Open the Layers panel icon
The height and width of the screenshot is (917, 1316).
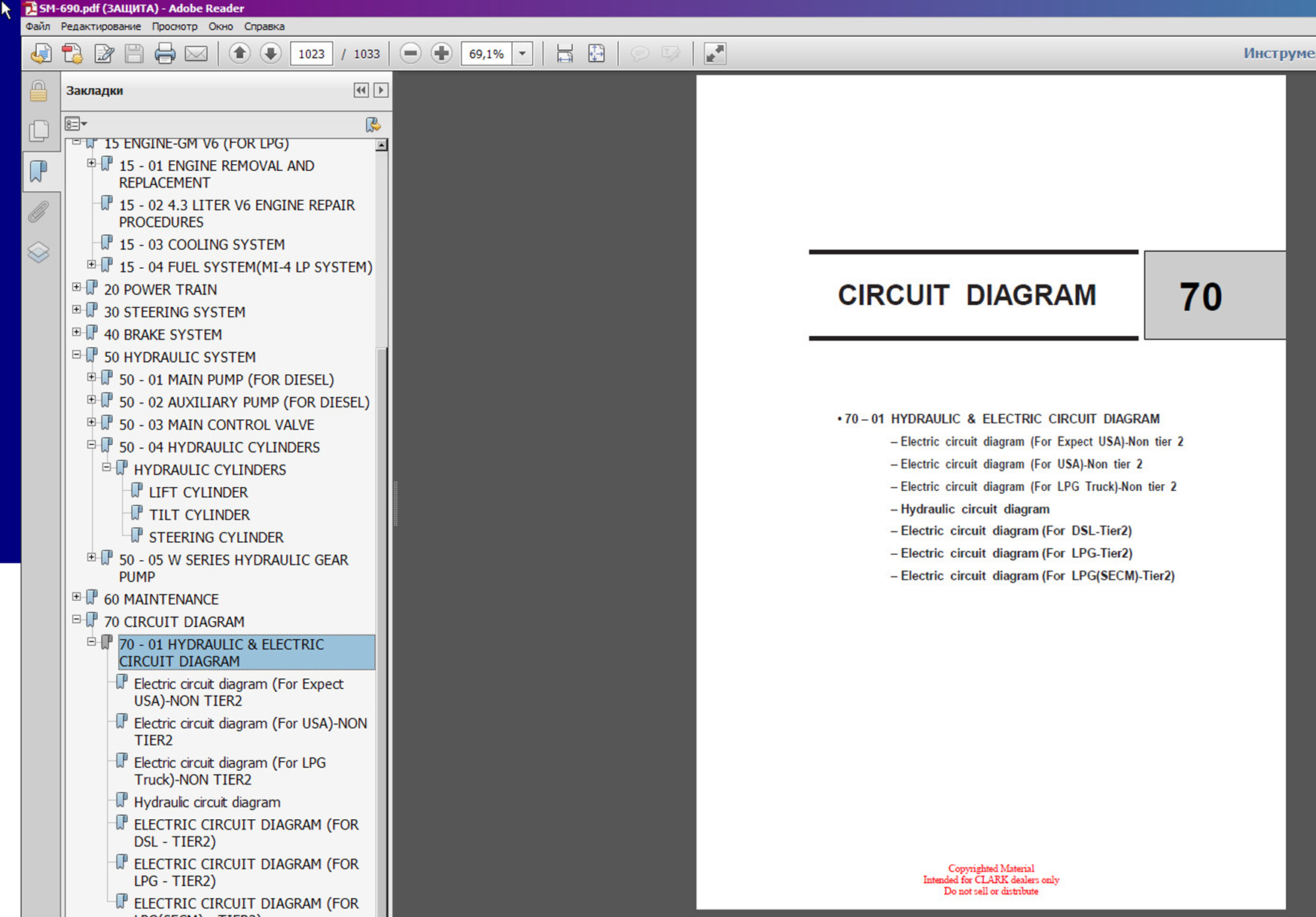[38, 251]
